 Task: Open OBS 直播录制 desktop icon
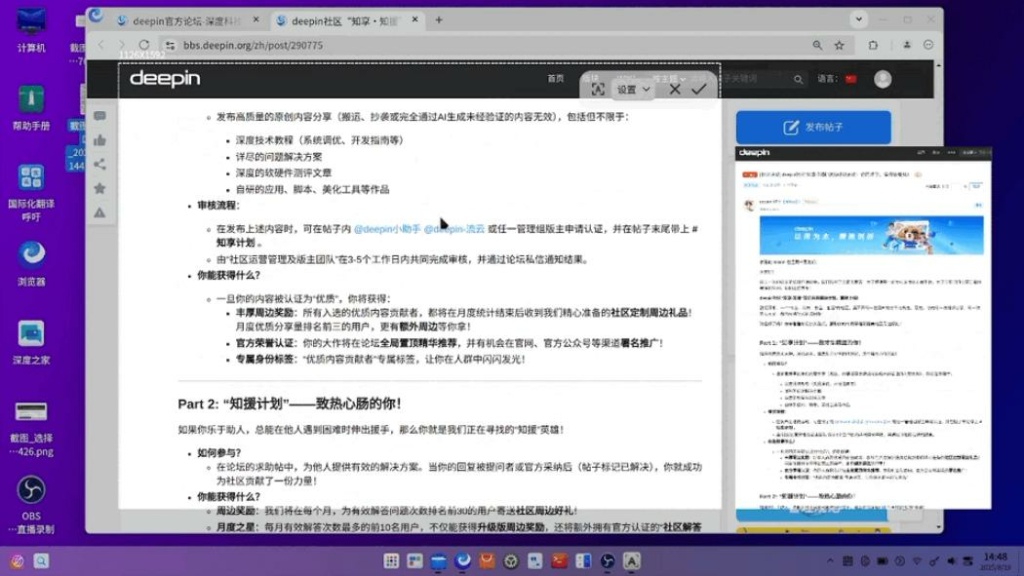click(x=31, y=490)
